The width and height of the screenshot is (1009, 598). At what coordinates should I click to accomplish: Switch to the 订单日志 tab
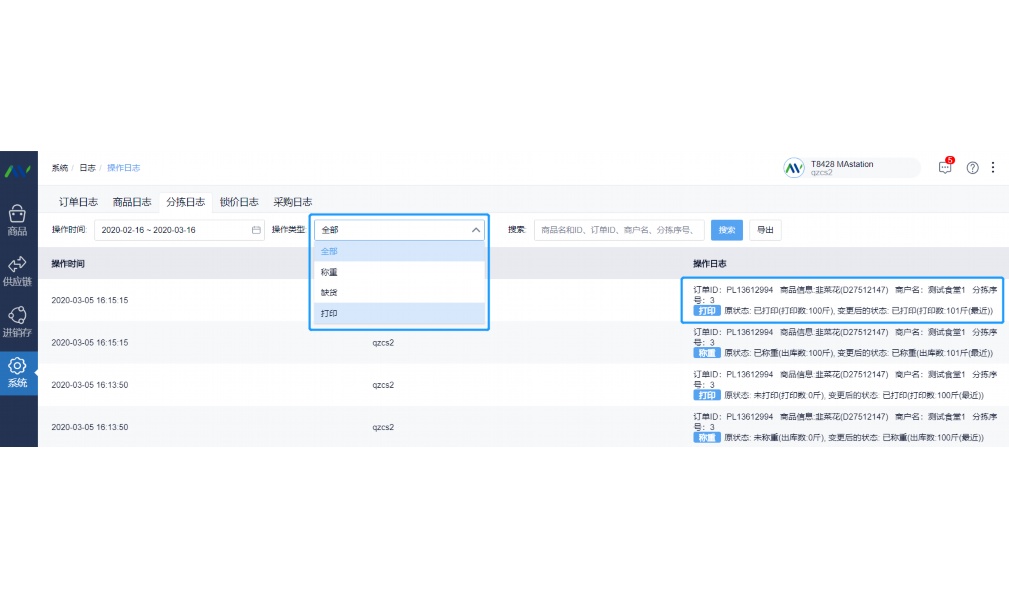click(x=78, y=201)
